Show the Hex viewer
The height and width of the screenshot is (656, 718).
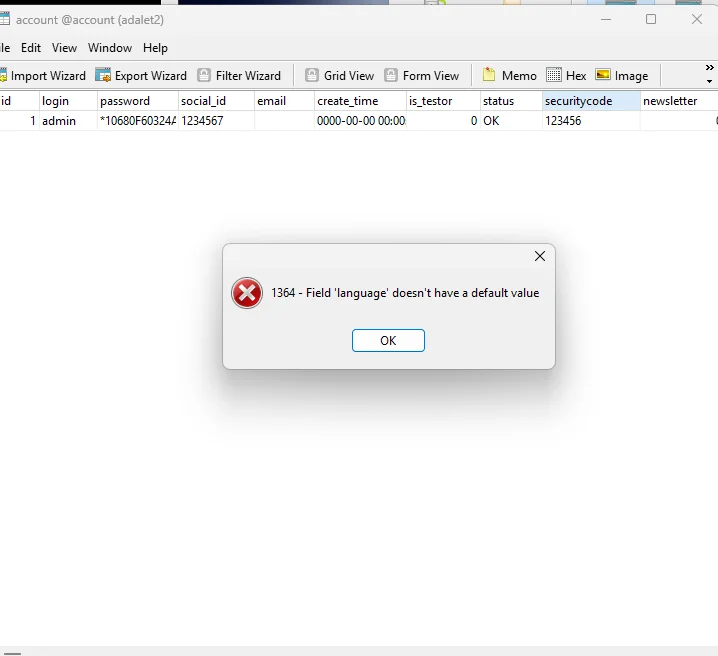[566, 75]
